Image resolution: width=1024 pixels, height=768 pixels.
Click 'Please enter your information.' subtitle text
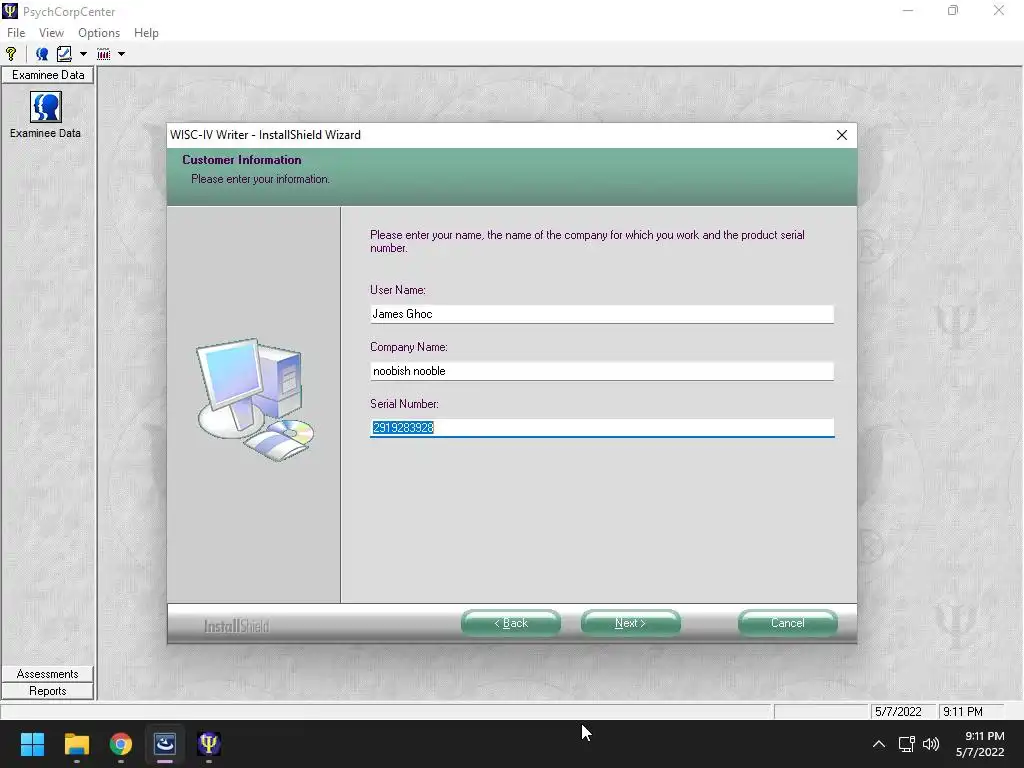click(x=260, y=179)
